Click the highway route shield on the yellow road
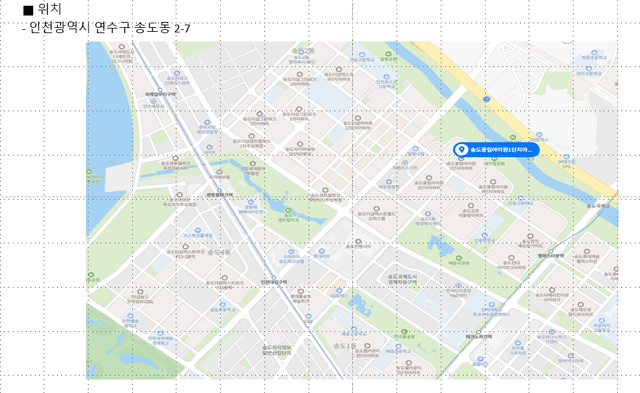Screen dimensions: 640x393 point(486,99)
